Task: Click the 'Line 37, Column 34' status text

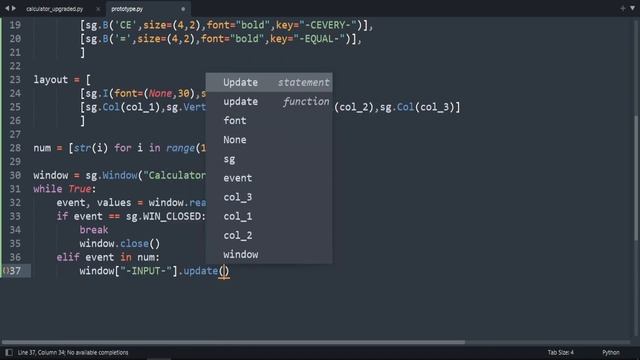Action: (x=73, y=352)
